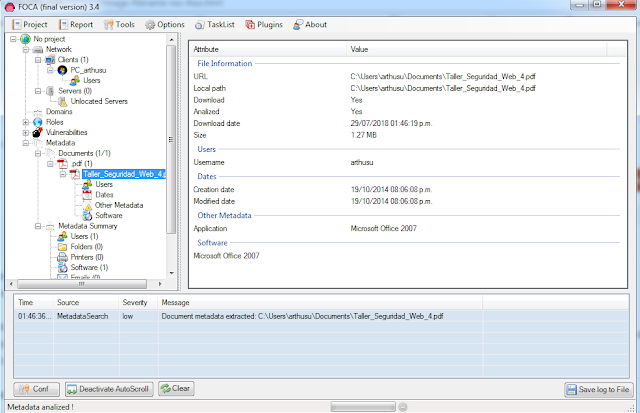Click the Domains icon in tree

(38, 112)
